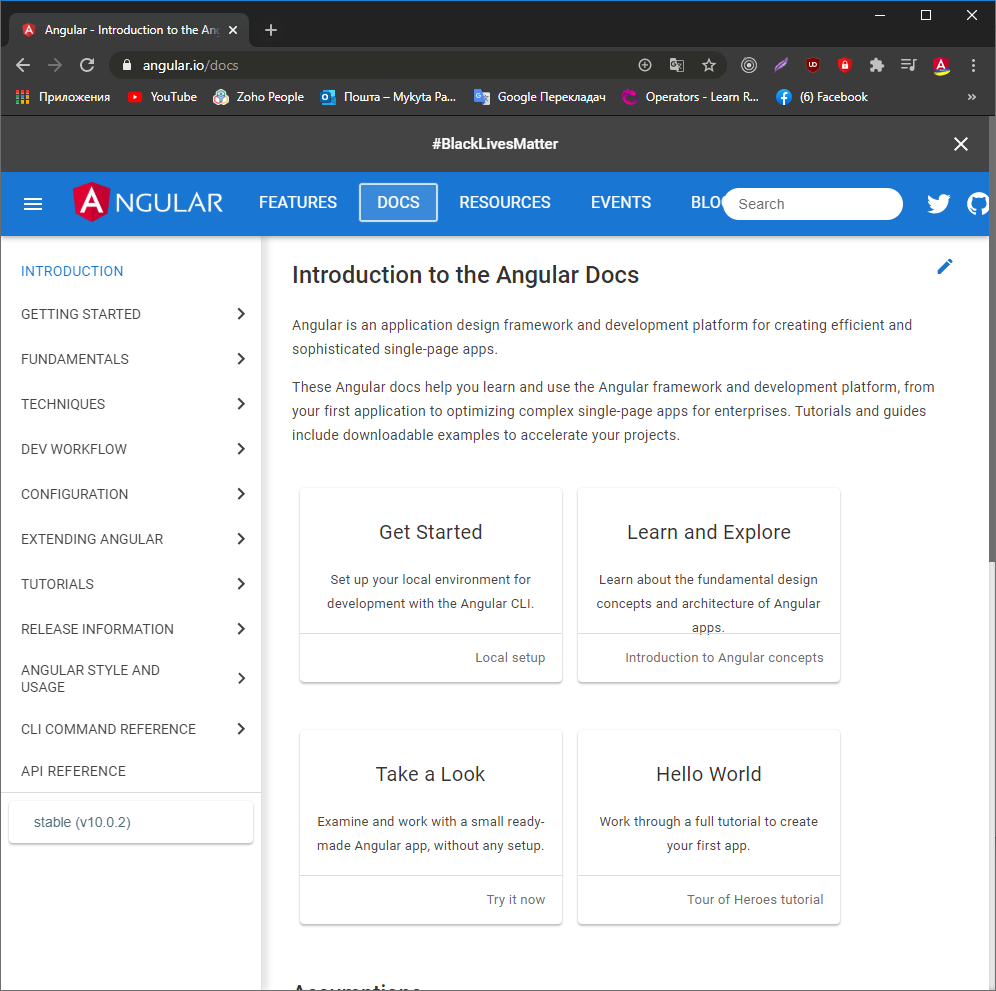Open the BLOG menu item

tap(706, 203)
